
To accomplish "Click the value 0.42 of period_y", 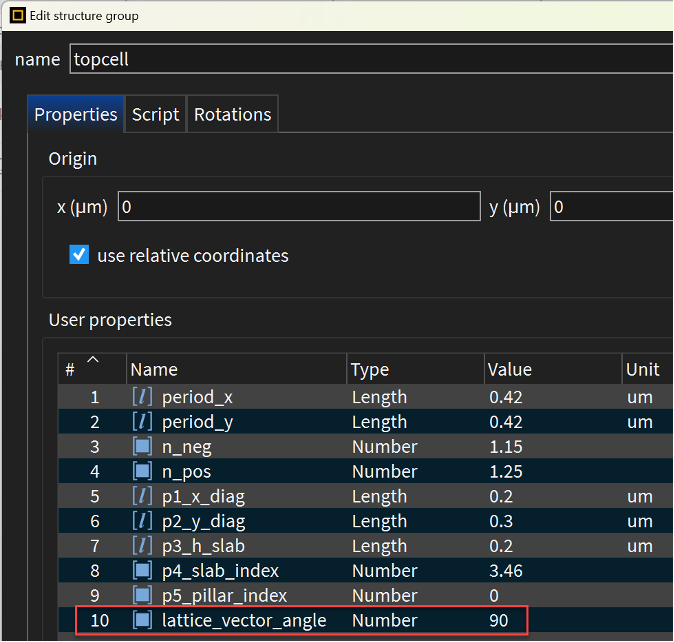I will tap(506, 422).
